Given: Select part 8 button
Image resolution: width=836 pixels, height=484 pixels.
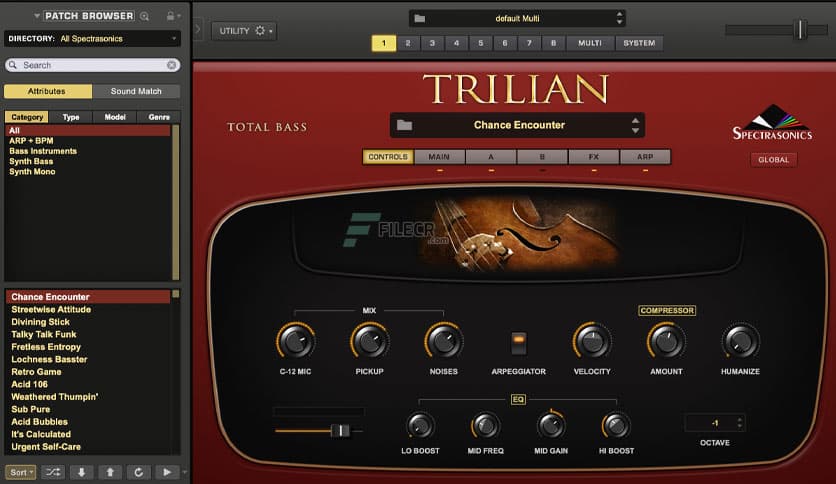Looking at the screenshot, I should tap(553, 43).
